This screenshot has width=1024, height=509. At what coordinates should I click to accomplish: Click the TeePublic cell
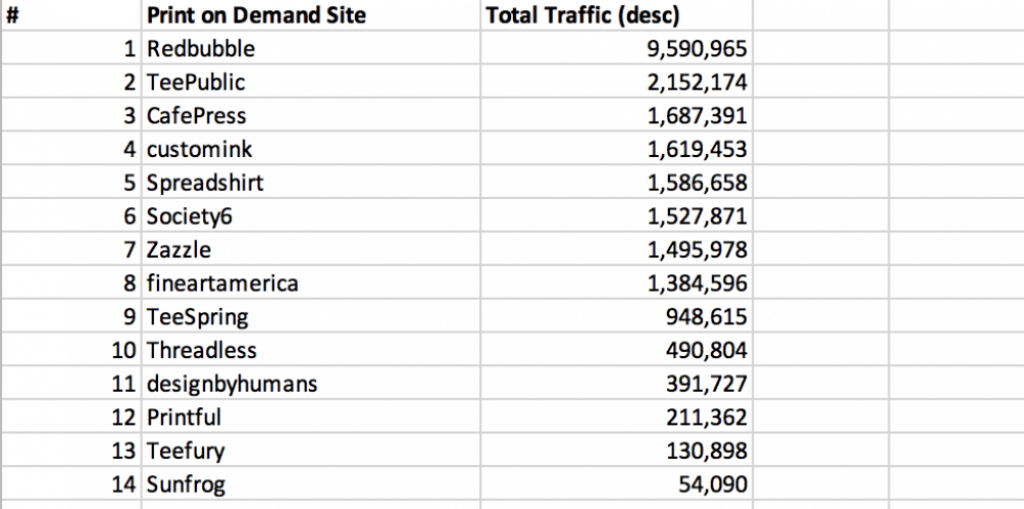(311, 82)
